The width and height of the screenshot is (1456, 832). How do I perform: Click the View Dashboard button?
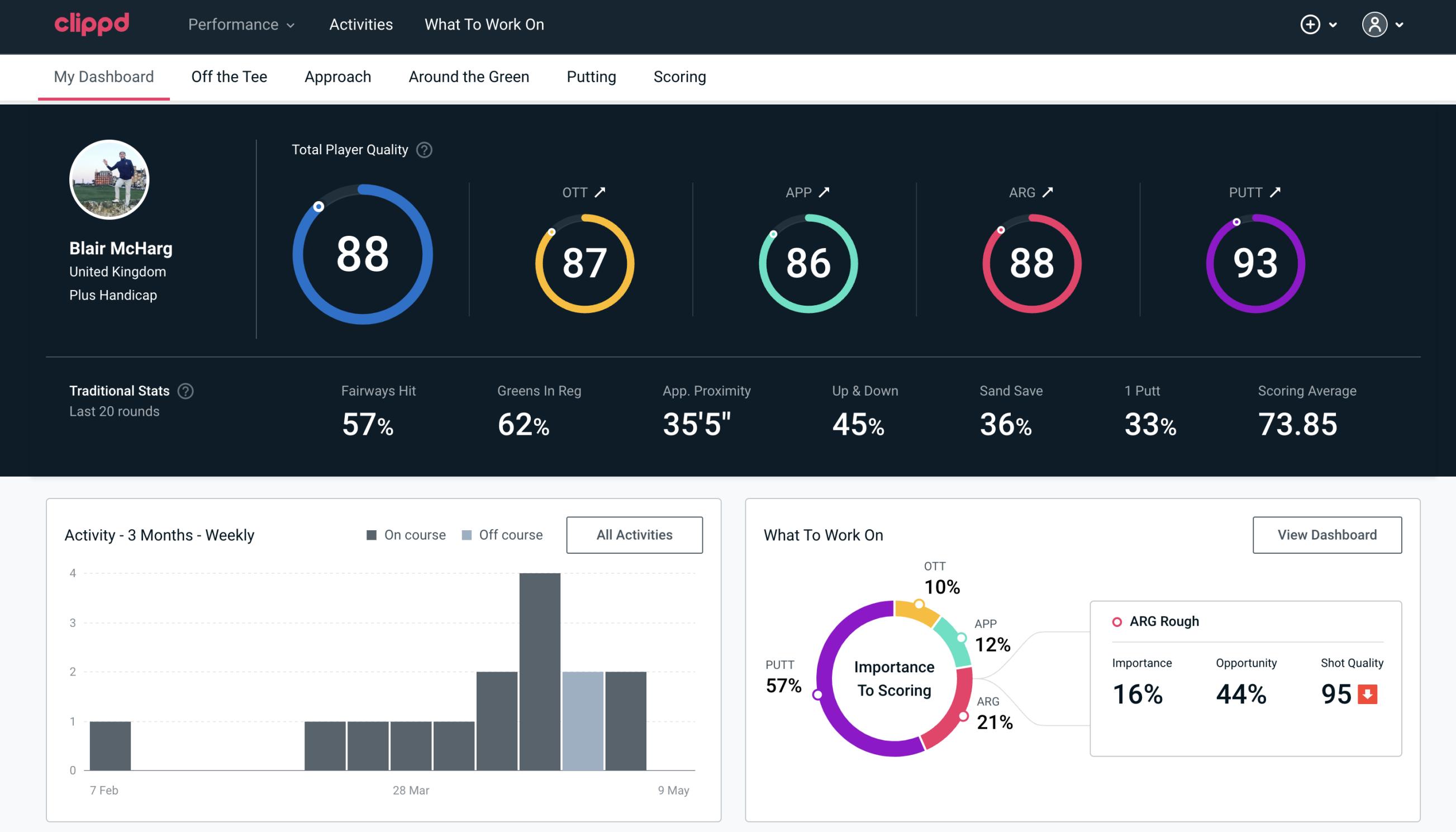pyautogui.click(x=1326, y=534)
